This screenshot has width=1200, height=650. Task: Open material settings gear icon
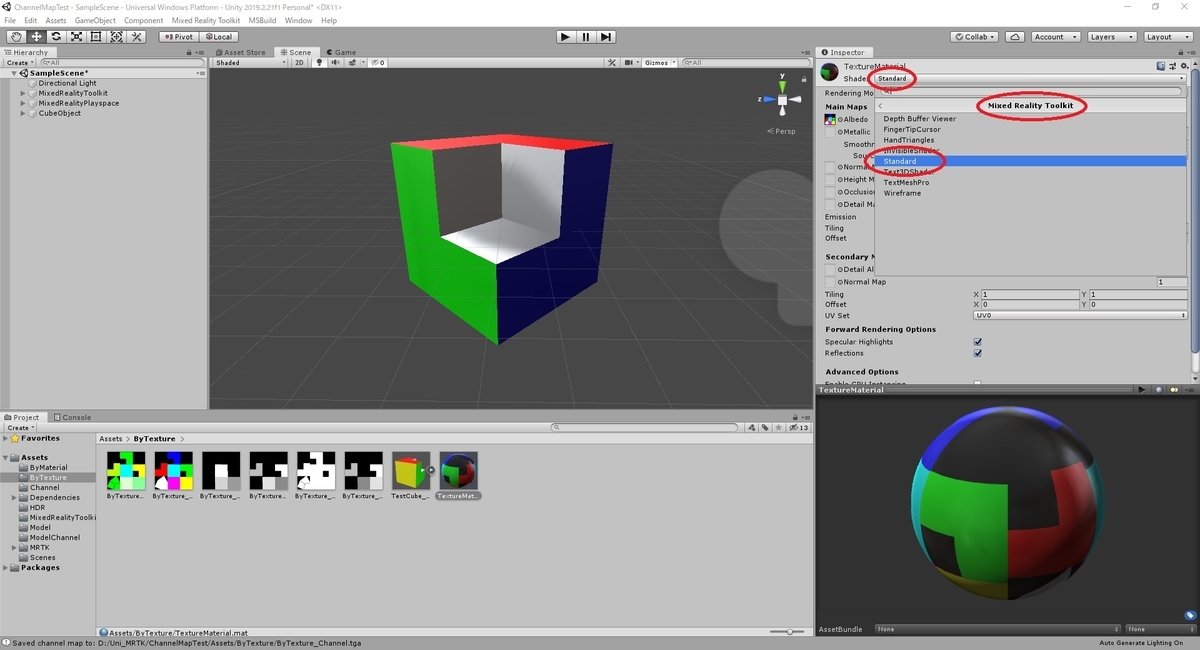[1183, 66]
